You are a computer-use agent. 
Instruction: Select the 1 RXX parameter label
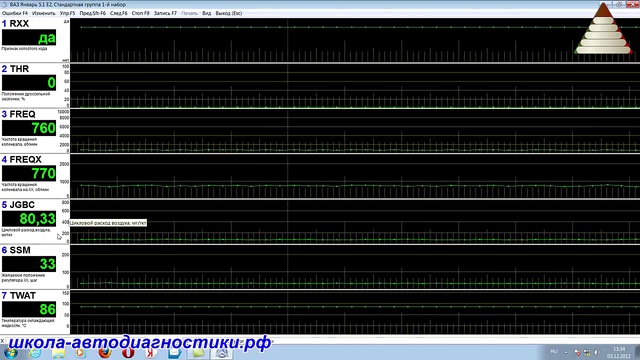16,24
